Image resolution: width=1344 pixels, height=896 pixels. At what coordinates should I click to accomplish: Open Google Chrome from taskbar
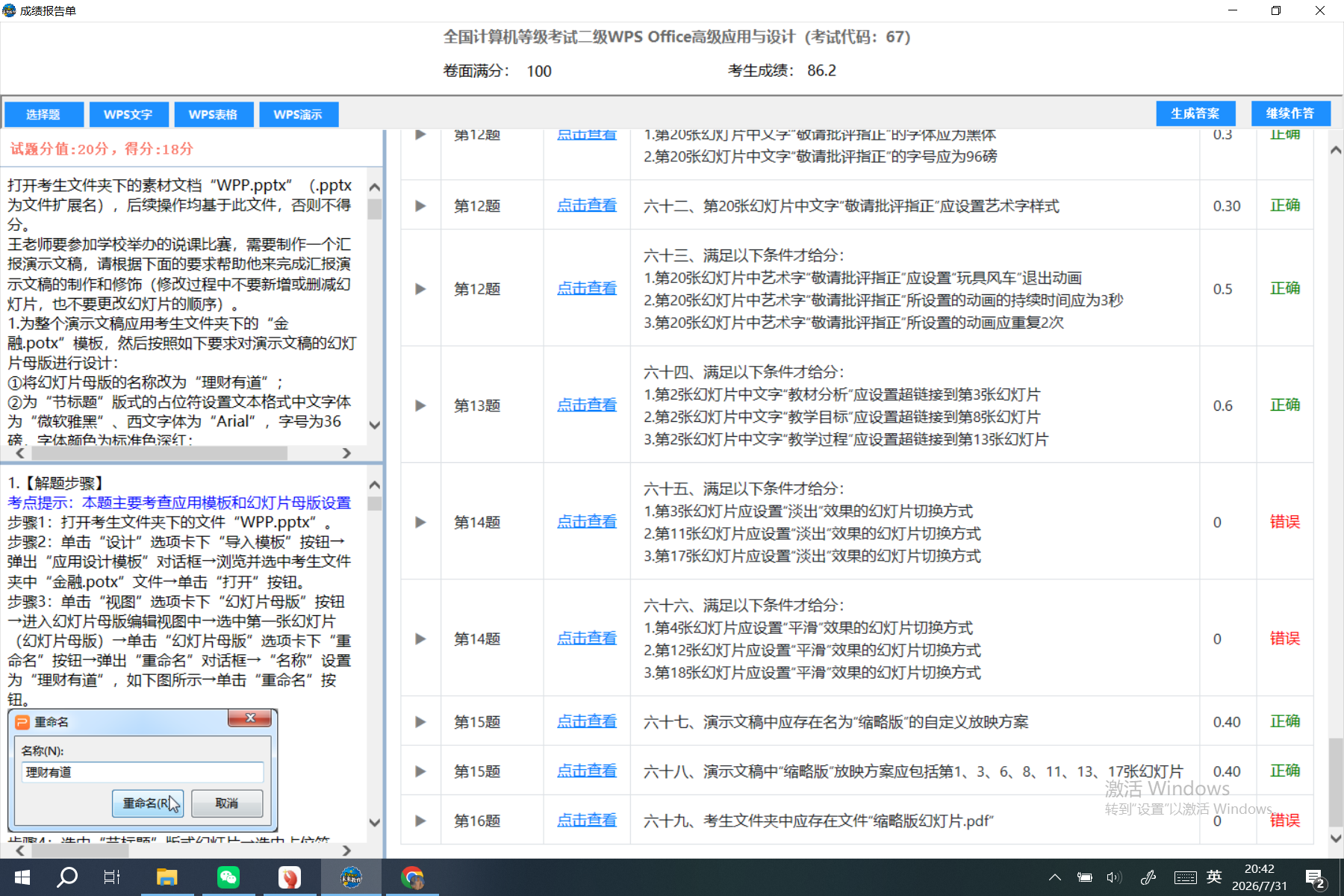pos(412,877)
